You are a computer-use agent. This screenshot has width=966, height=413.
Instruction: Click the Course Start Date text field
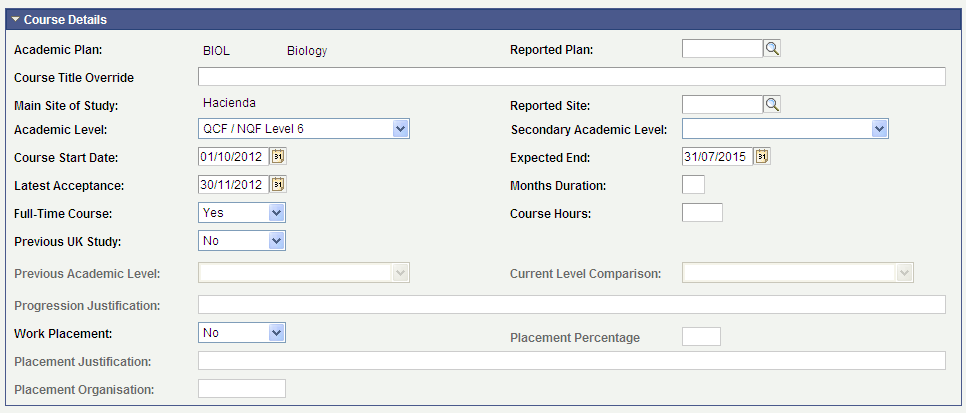click(x=234, y=156)
